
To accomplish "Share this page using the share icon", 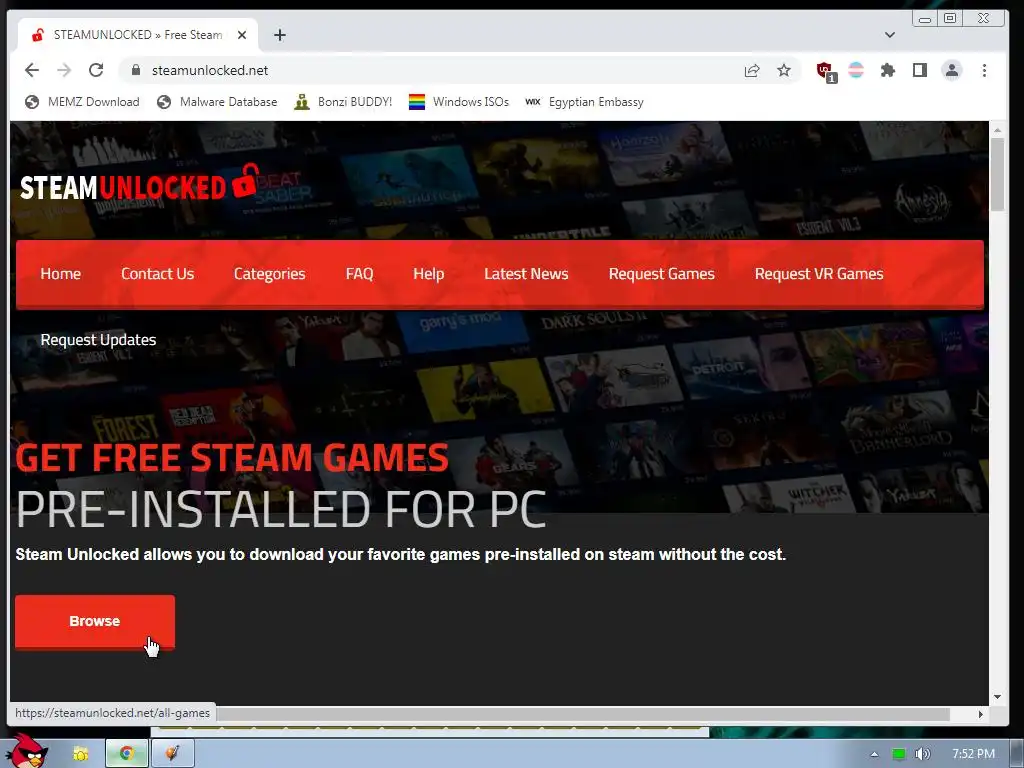I will [752, 71].
